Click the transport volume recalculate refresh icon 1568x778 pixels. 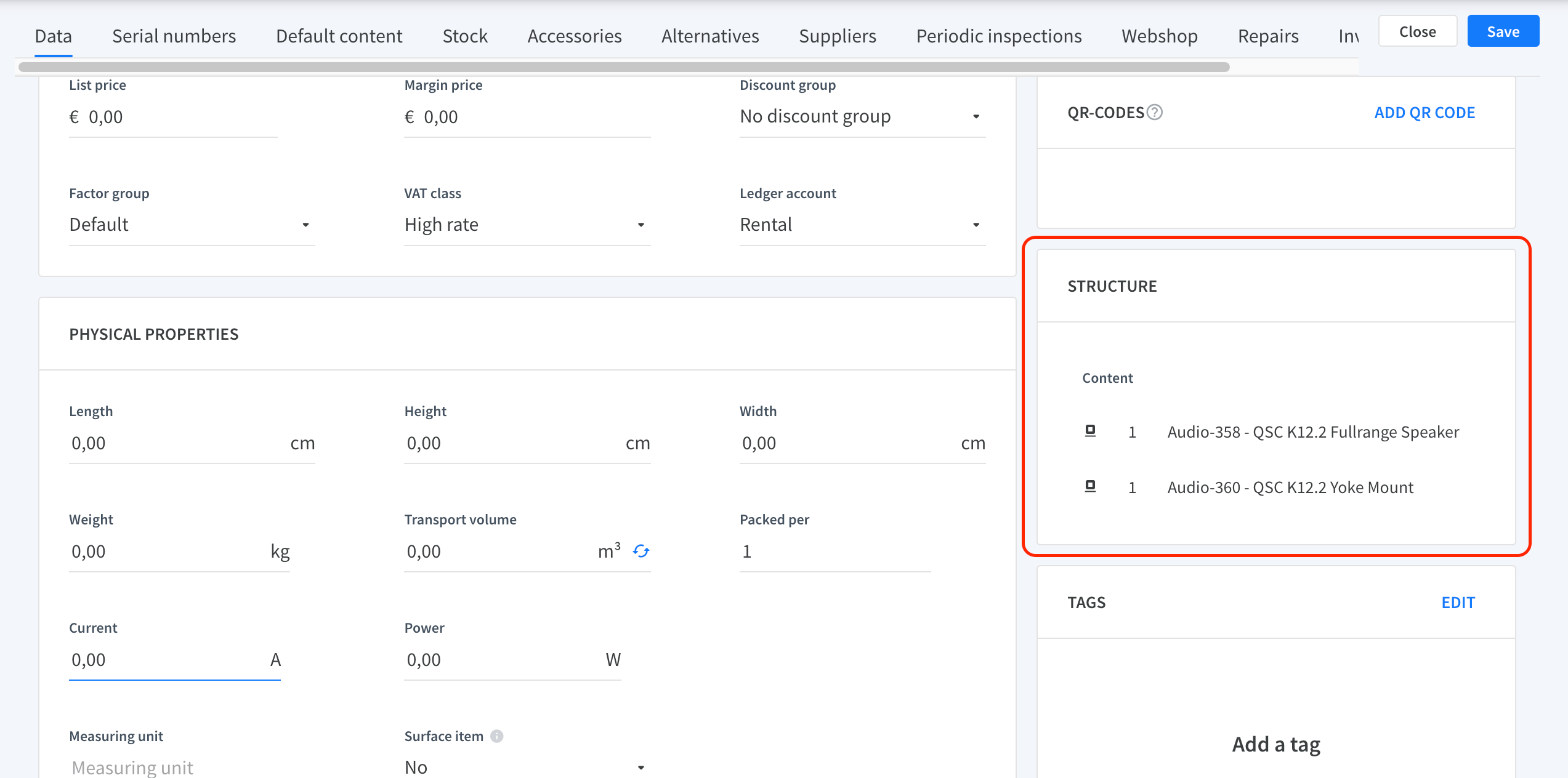[x=641, y=551]
